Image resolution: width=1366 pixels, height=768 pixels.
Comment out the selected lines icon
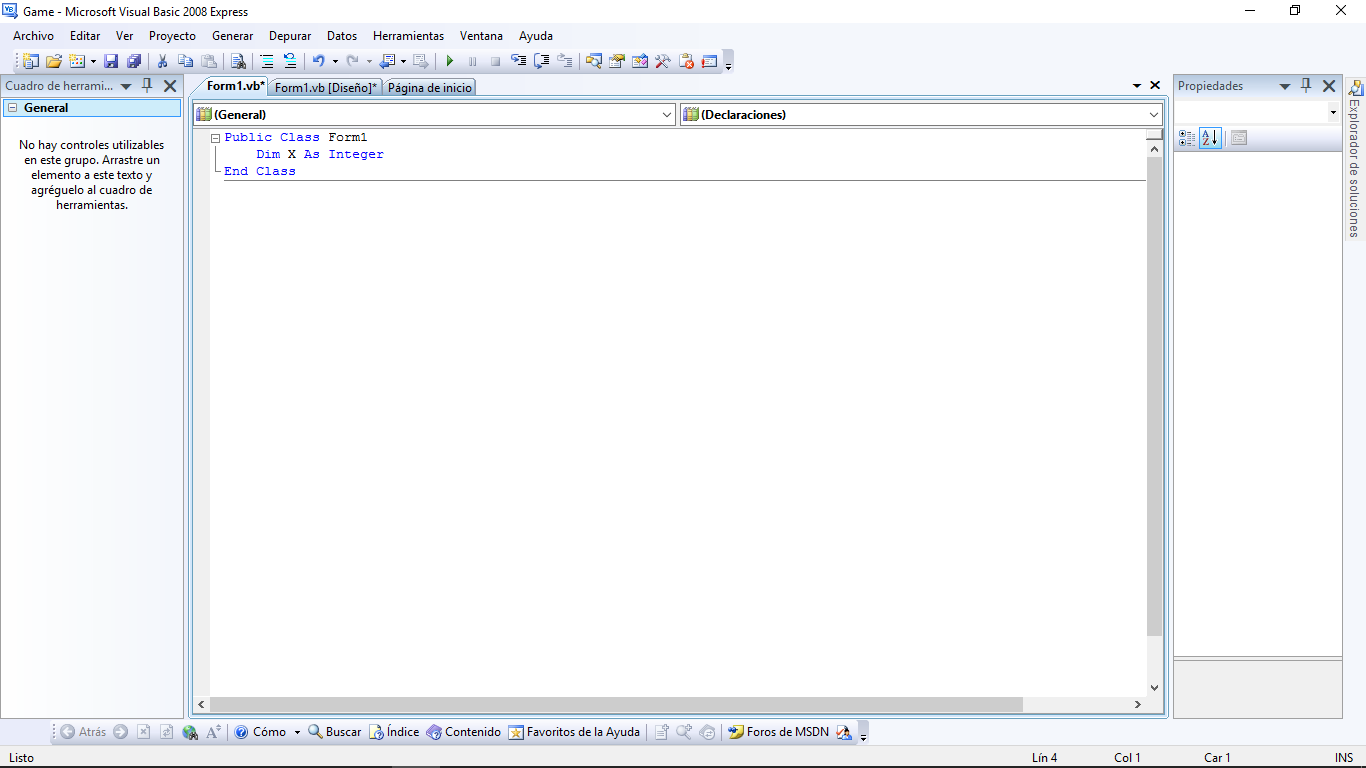(267, 61)
